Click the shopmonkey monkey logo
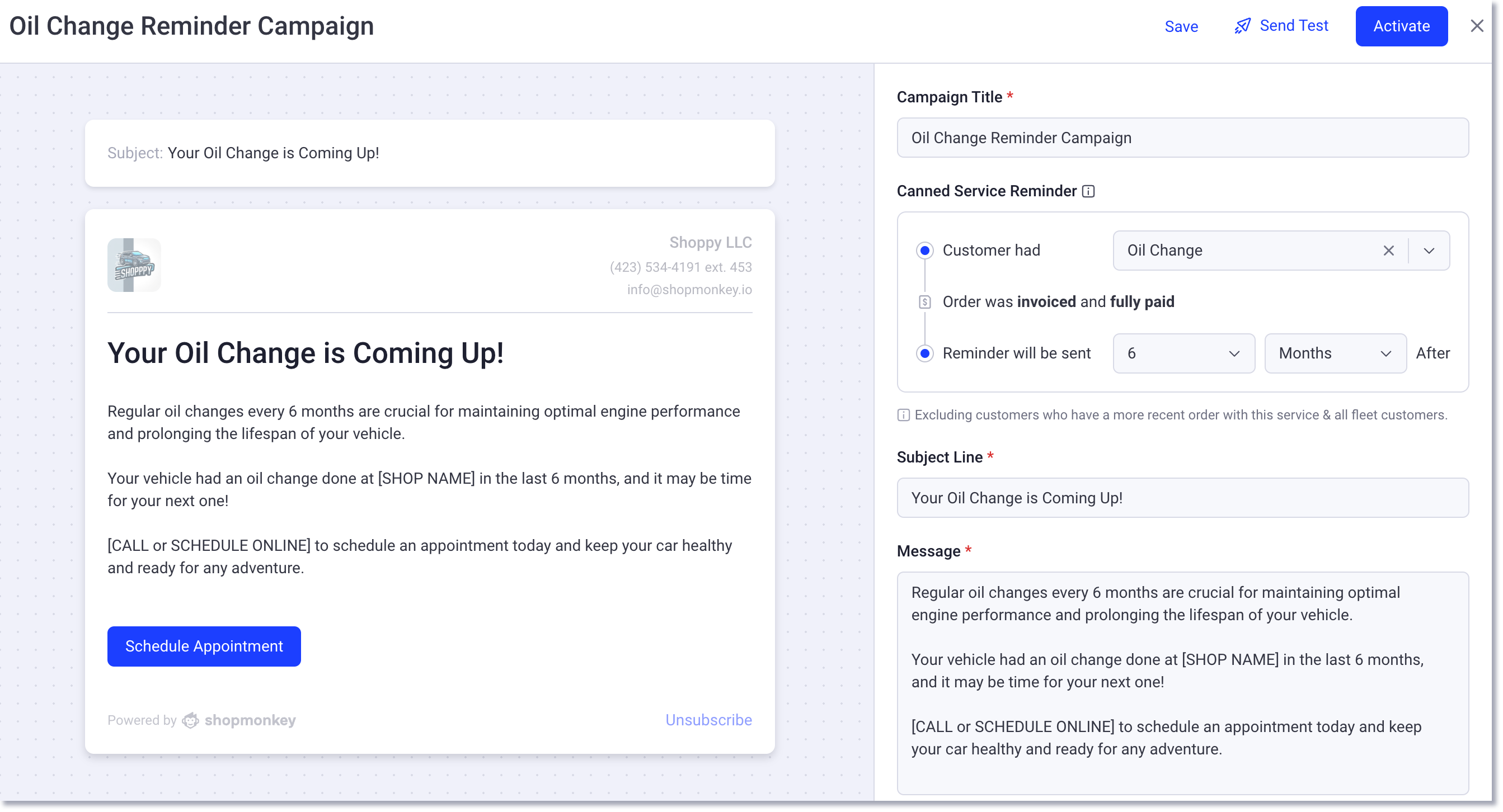Screen dimensions: 1503x812 (190, 721)
